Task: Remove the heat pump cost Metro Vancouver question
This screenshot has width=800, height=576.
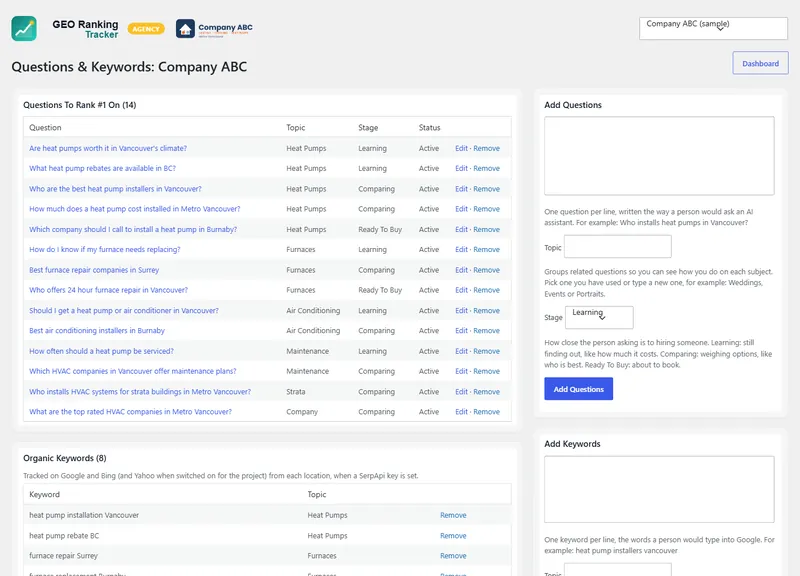Action: [486, 209]
